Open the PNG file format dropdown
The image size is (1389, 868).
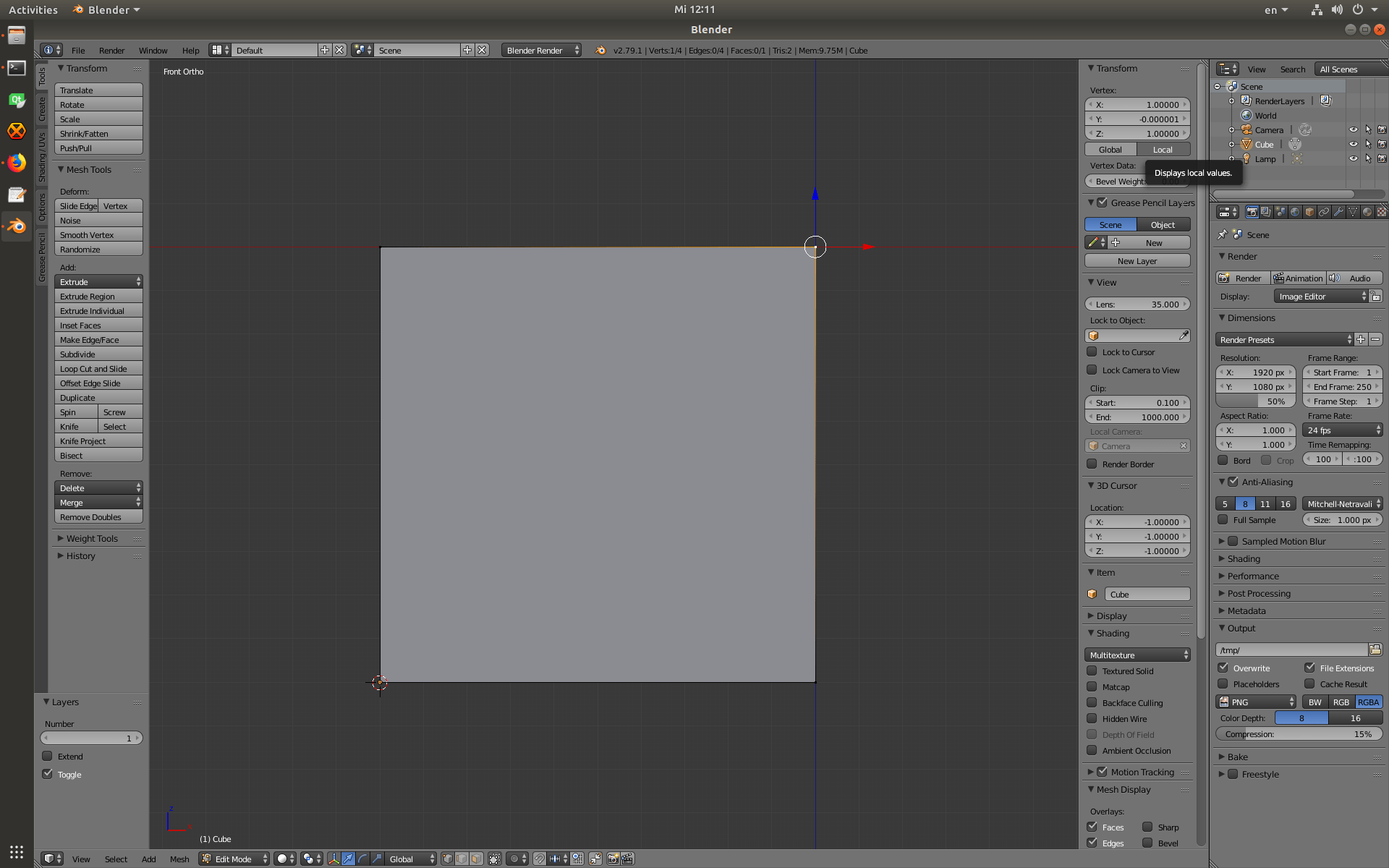(x=1256, y=702)
